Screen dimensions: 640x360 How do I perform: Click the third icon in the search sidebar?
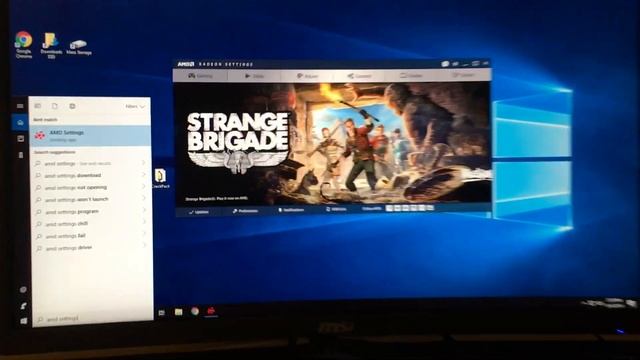coord(21,155)
